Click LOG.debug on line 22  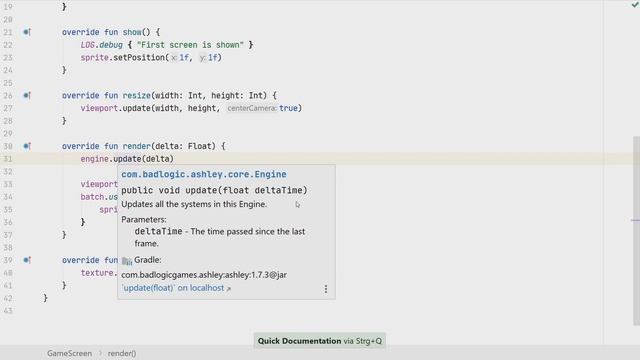coord(102,45)
